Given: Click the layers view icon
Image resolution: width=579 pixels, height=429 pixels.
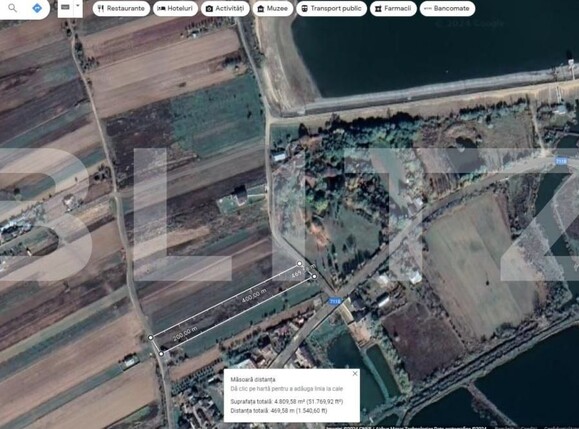Looking at the screenshot, I should (65, 7).
